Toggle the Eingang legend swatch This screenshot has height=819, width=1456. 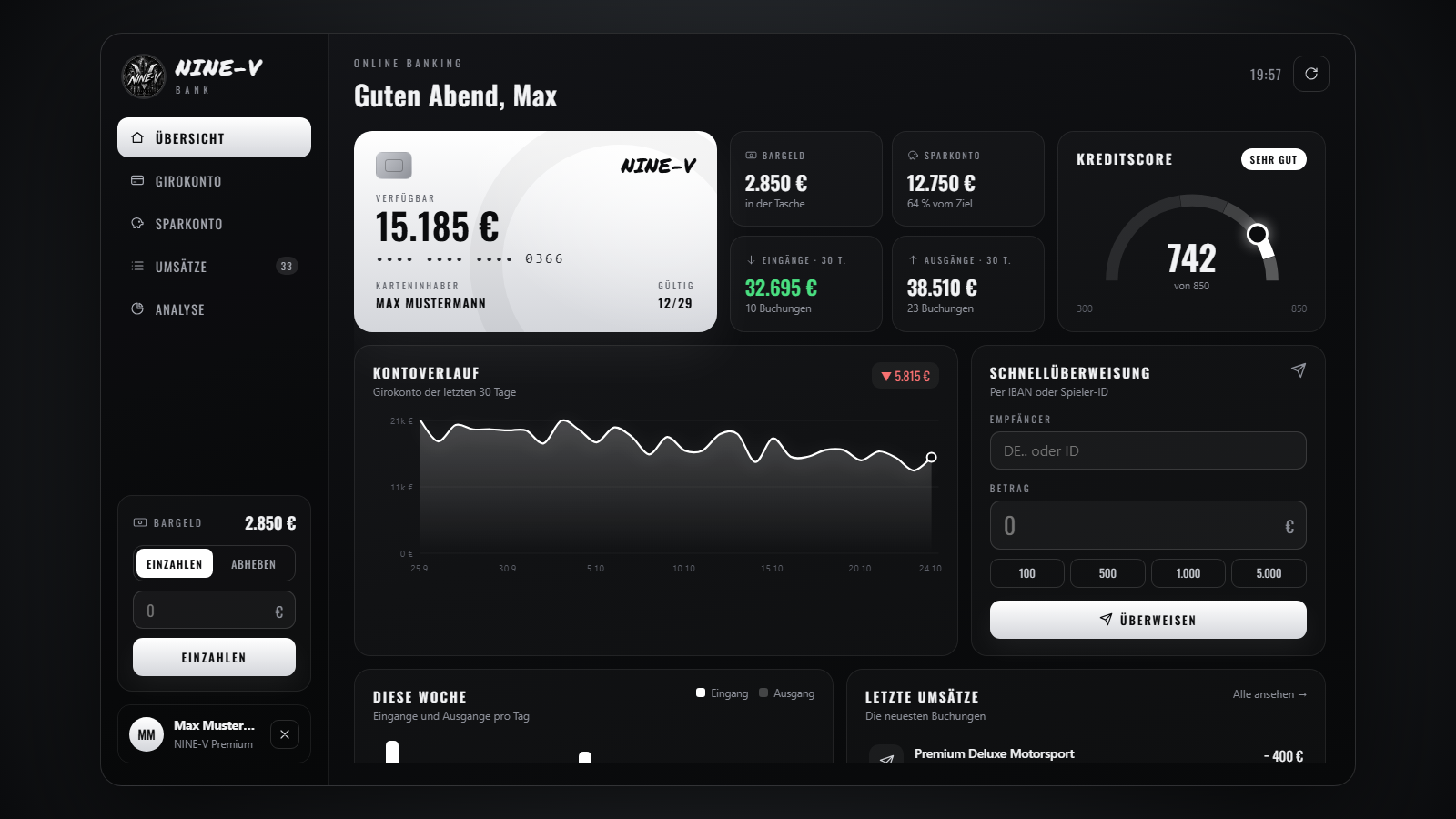701,693
